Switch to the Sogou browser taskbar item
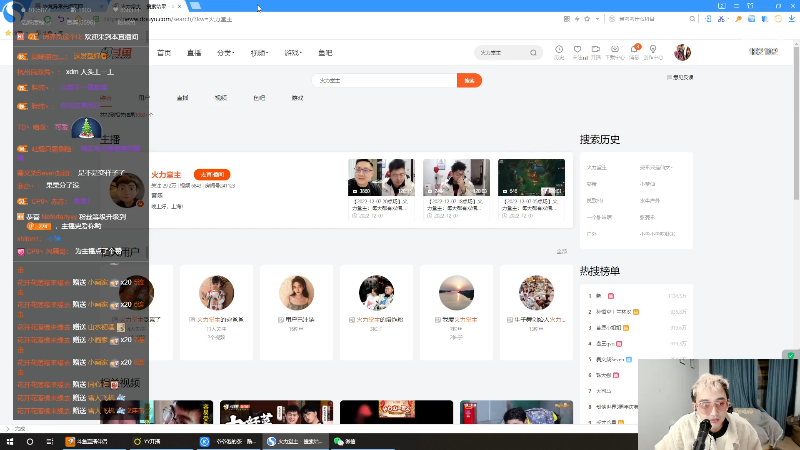Viewport: 800px width, 450px height. 295,441
